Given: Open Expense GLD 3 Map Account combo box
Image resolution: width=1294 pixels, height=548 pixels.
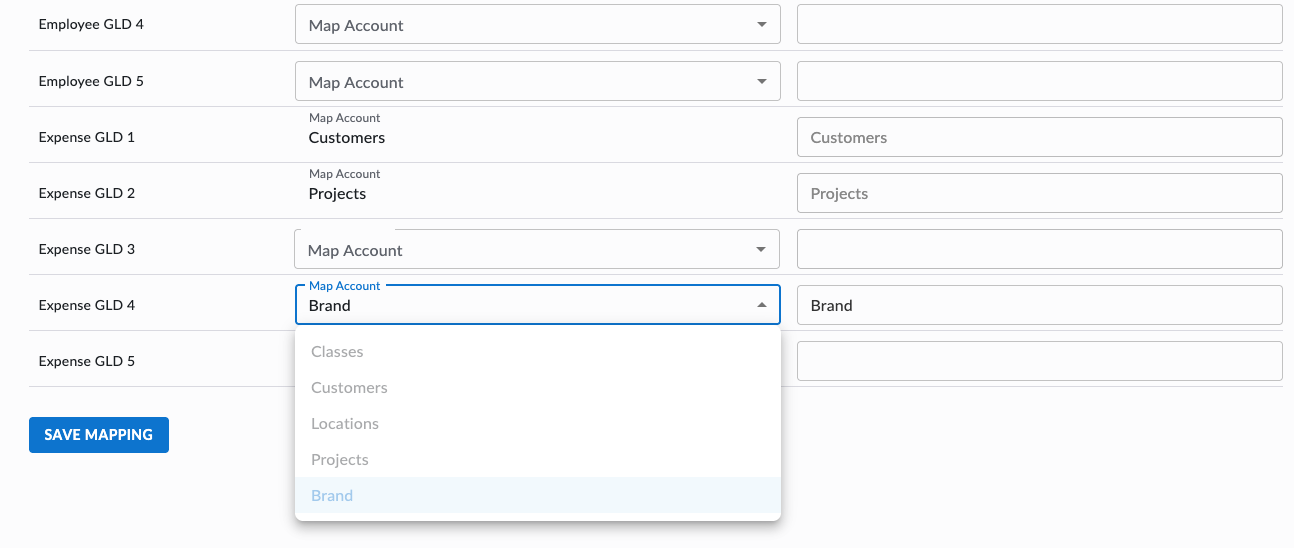Looking at the screenshot, I should click(538, 249).
